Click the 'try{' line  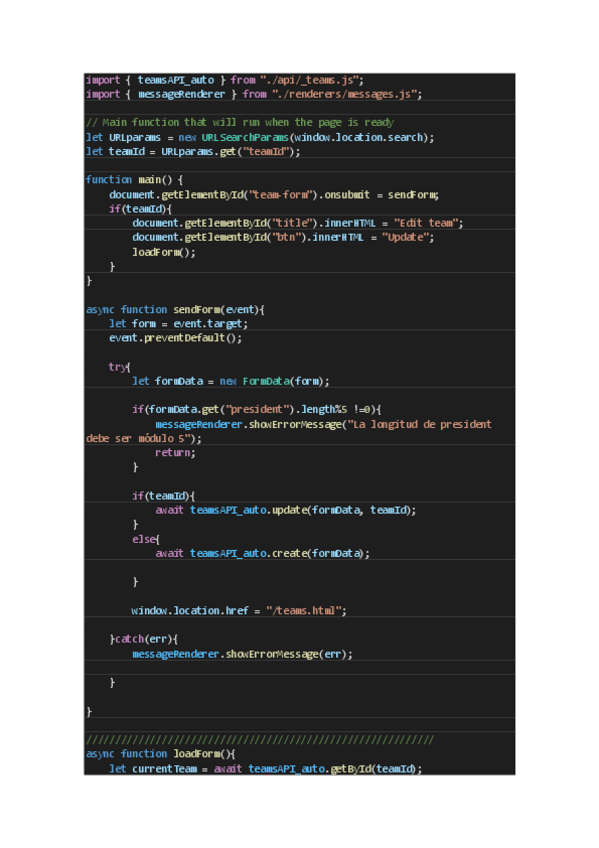pos(119,367)
